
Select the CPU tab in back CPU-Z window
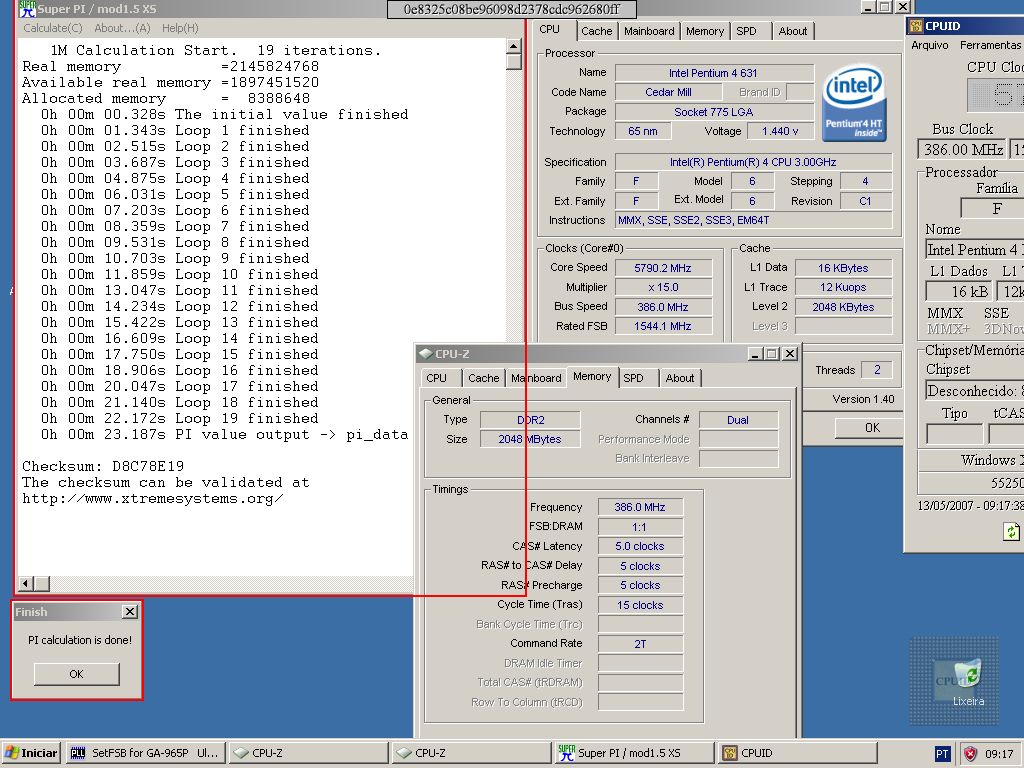(x=550, y=30)
